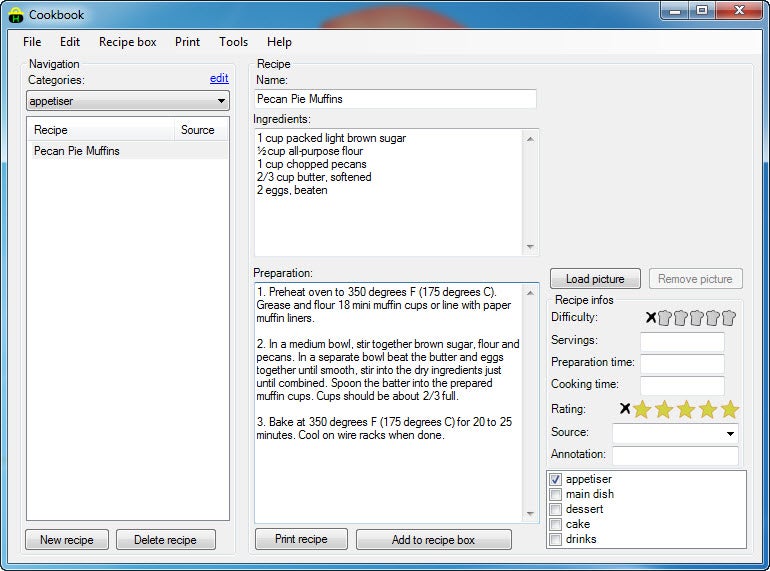Tick the drinks category checkbox

pos(555,539)
